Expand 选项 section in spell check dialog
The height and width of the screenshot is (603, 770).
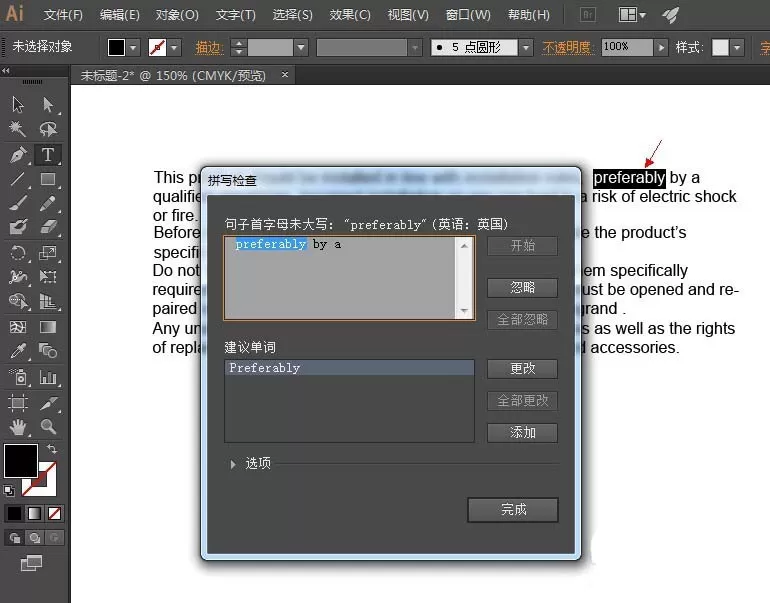[233, 464]
